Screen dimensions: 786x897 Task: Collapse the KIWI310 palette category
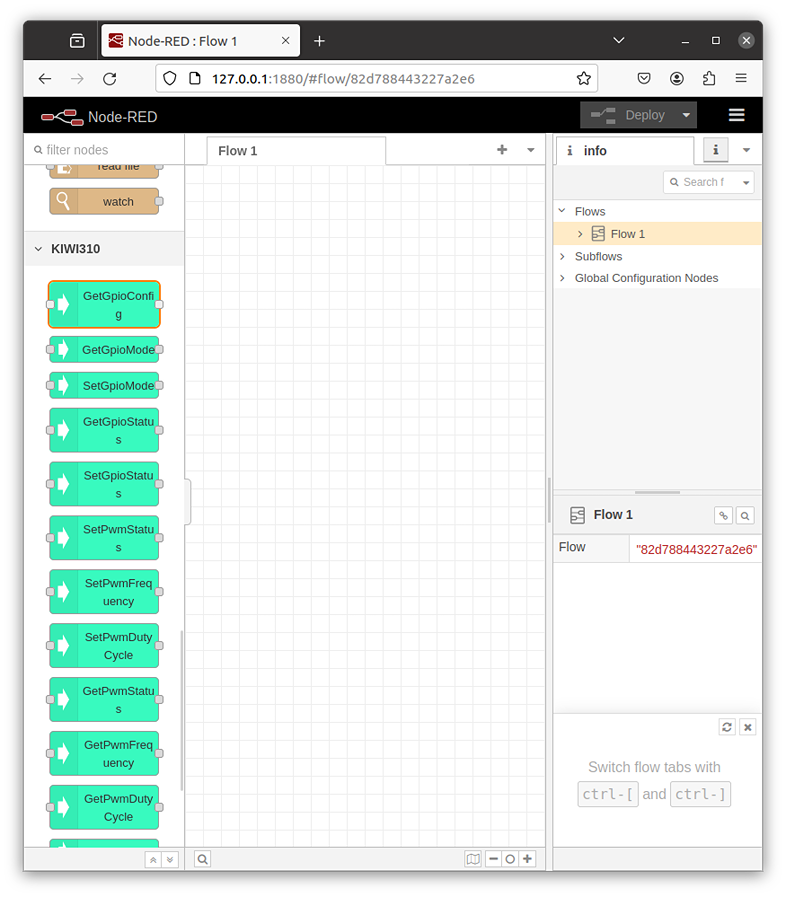click(x=39, y=249)
